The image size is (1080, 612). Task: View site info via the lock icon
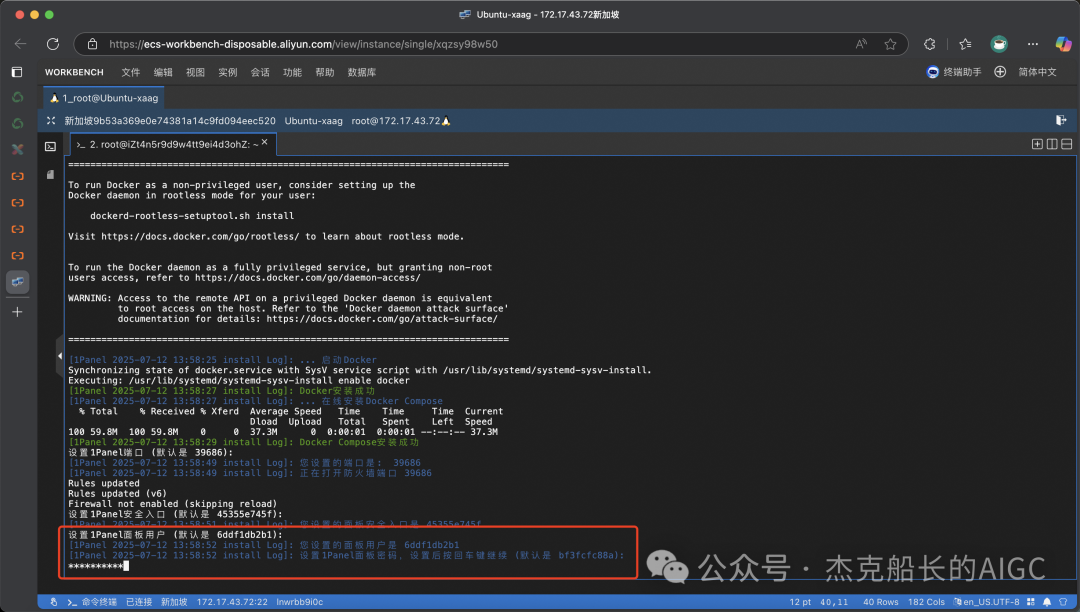92,44
